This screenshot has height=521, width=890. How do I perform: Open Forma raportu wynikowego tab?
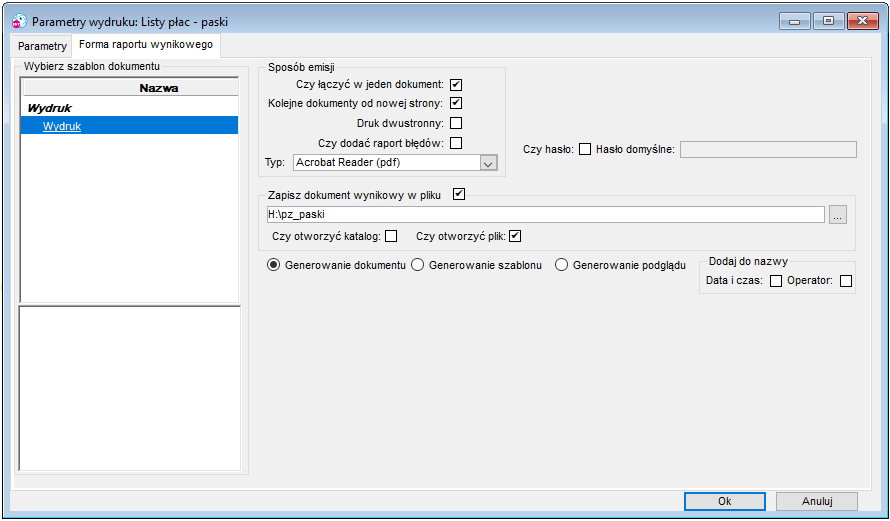coord(146,45)
